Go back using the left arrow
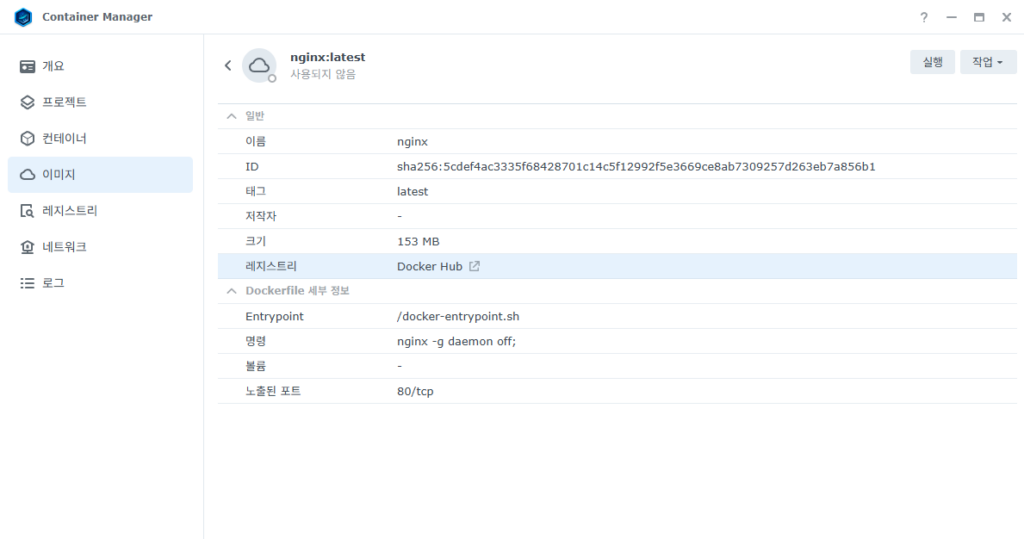 coord(228,65)
